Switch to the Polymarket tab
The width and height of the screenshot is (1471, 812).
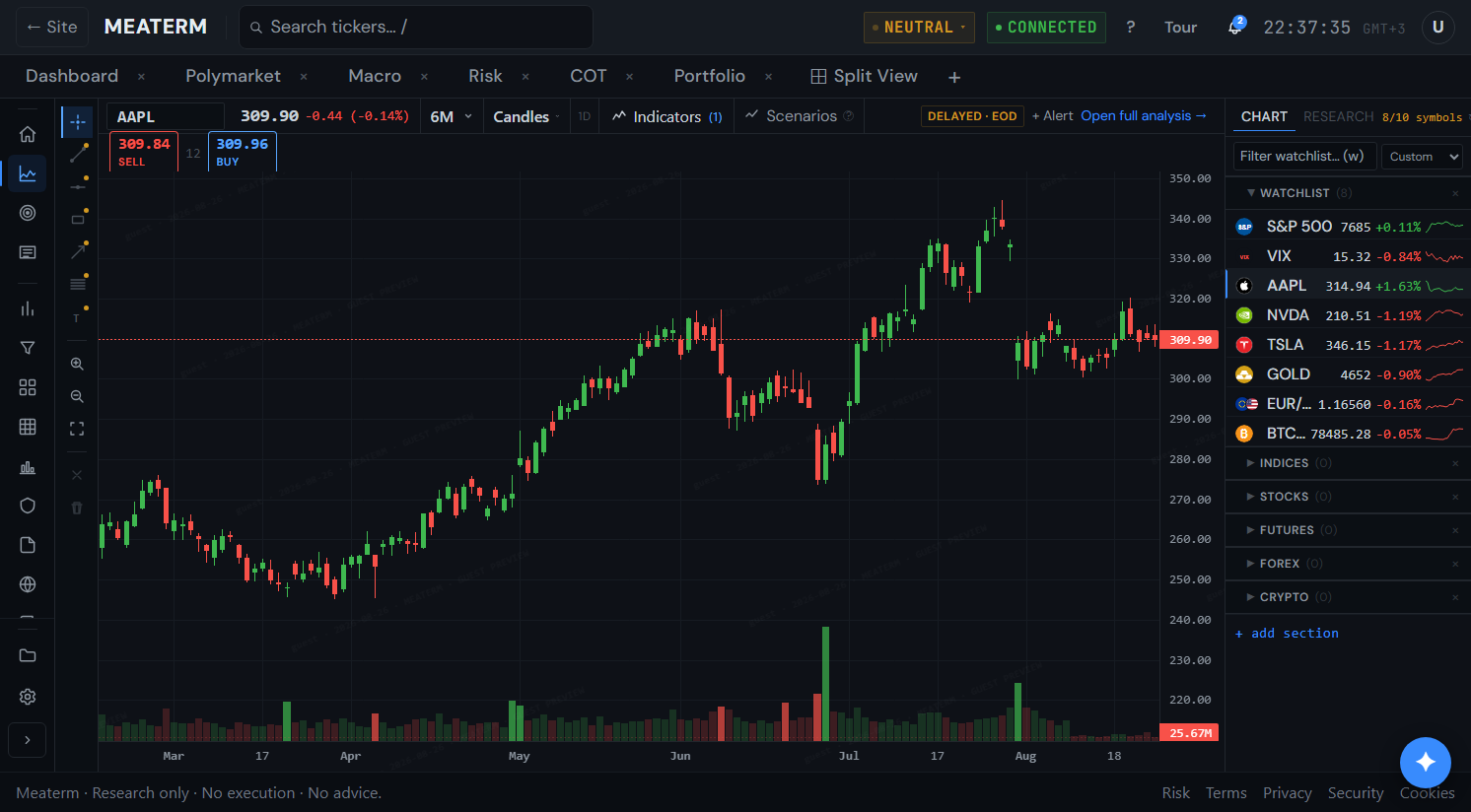pyautogui.click(x=233, y=76)
